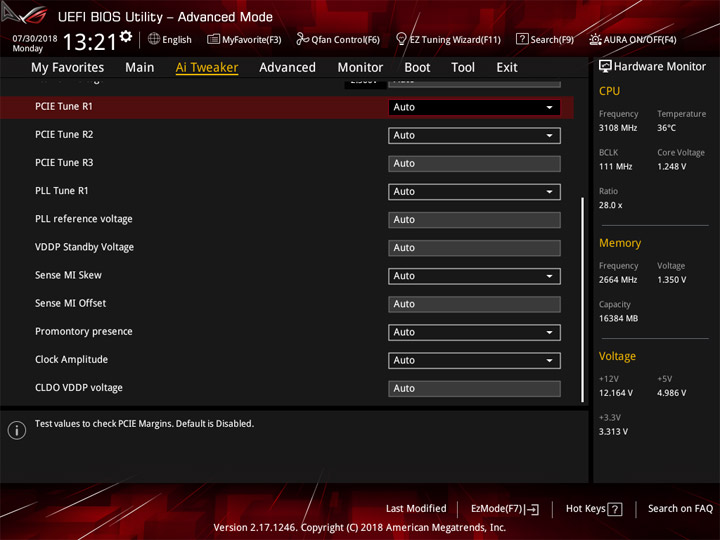Click the Hot Keys question mark icon
This screenshot has width=720, height=540.
(615, 509)
